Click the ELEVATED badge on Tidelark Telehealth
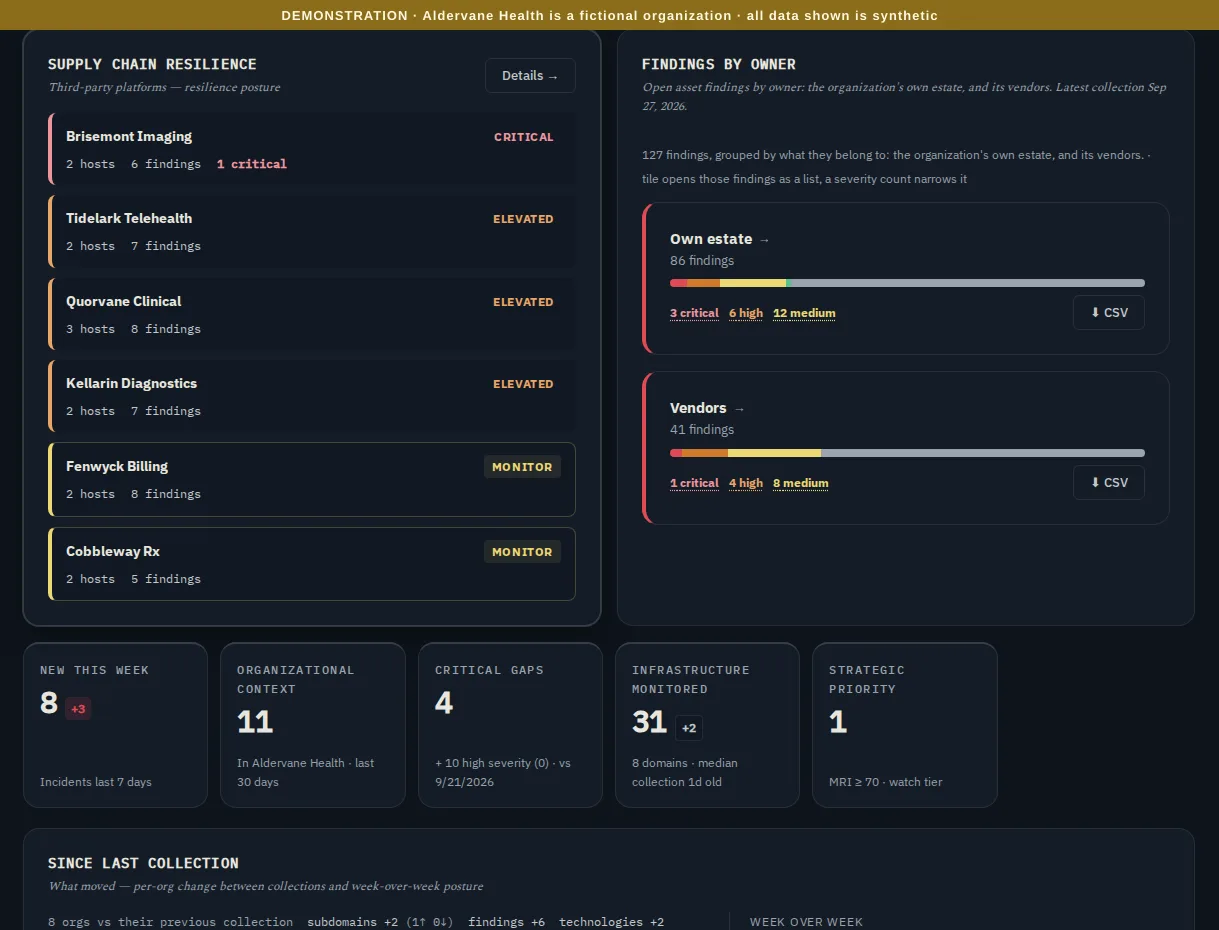Image resolution: width=1219 pixels, height=930 pixels. coord(523,219)
